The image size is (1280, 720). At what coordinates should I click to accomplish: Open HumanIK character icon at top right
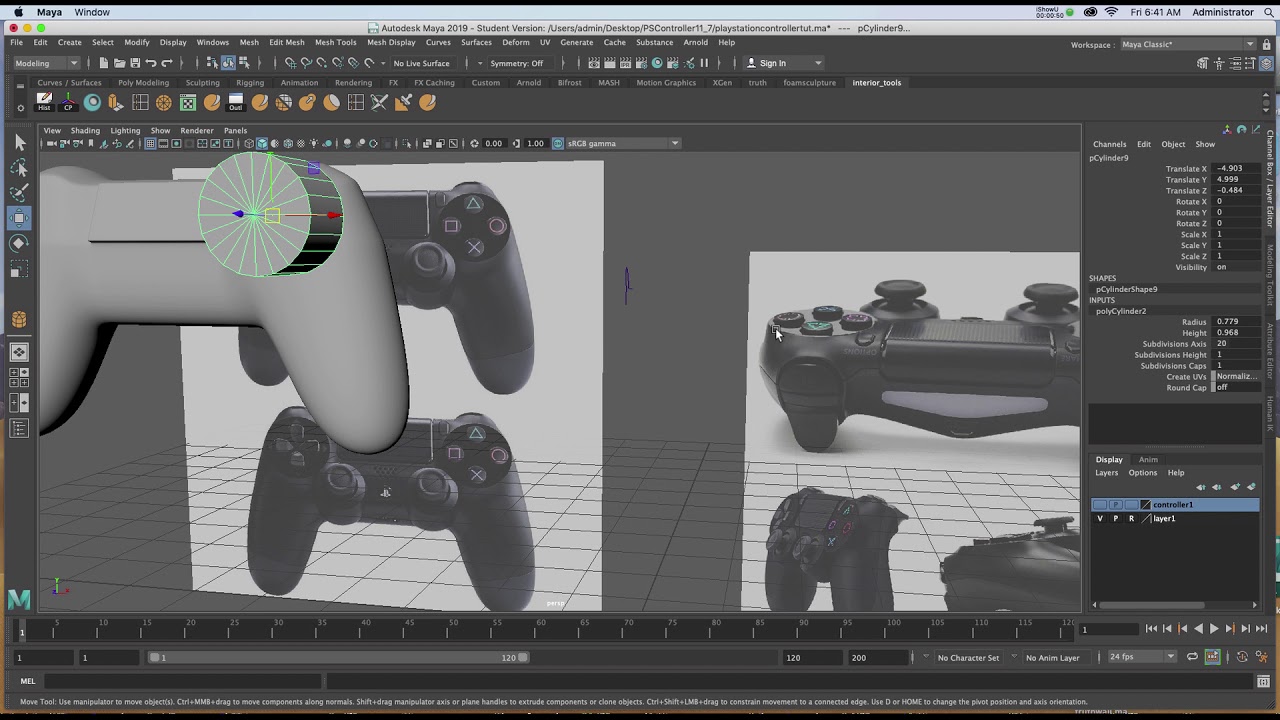(x=1217, y=63)
